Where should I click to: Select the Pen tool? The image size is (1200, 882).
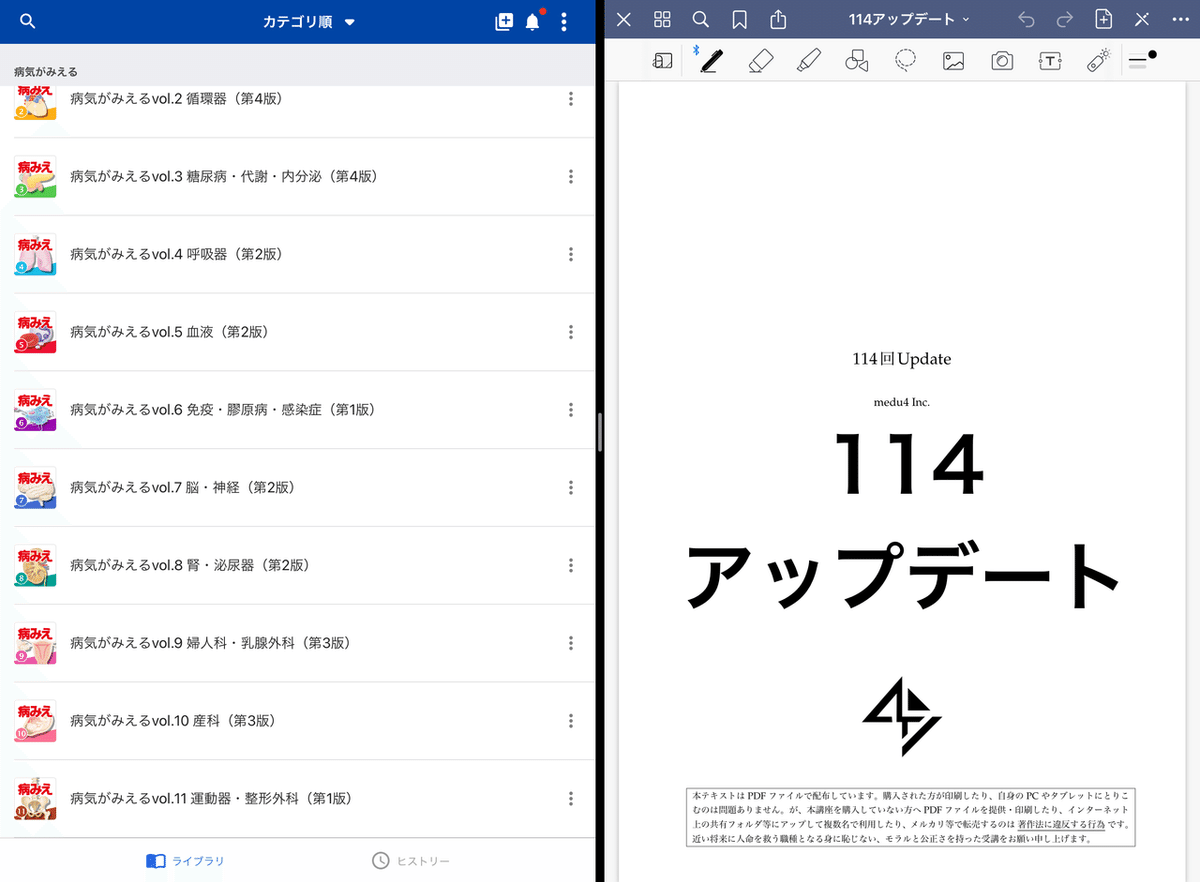pos(711,61)
